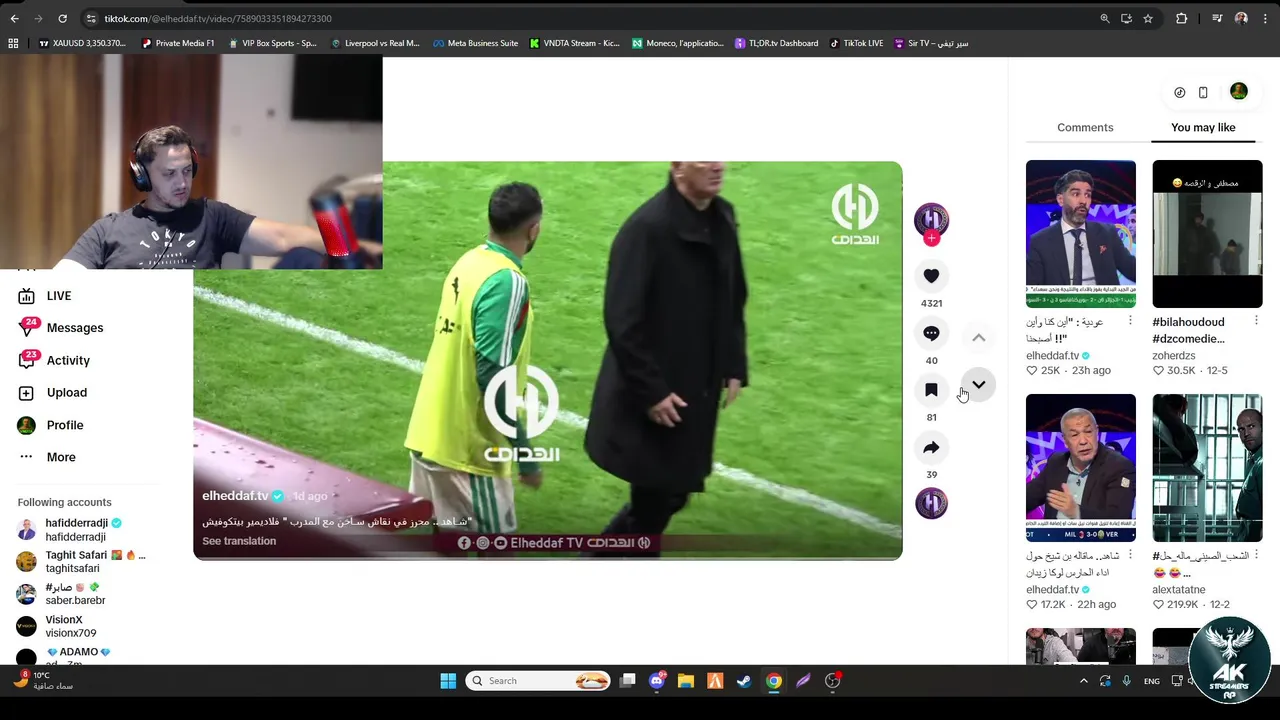Open the Chrome profile avatar in toolbar
Screen dimensions: 1280x720
pos(1241,18)
